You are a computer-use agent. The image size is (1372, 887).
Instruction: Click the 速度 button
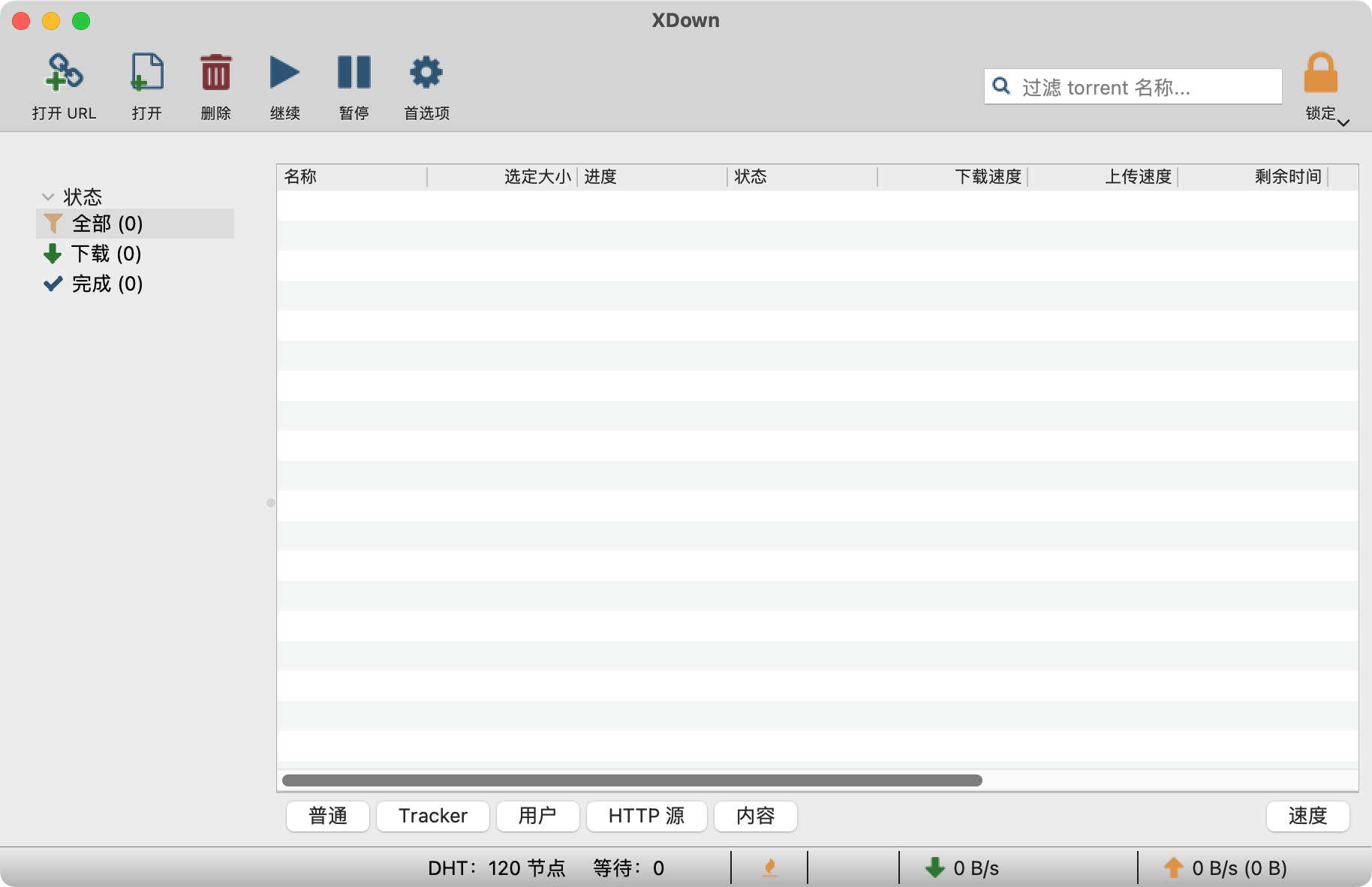click(1307, 816)
